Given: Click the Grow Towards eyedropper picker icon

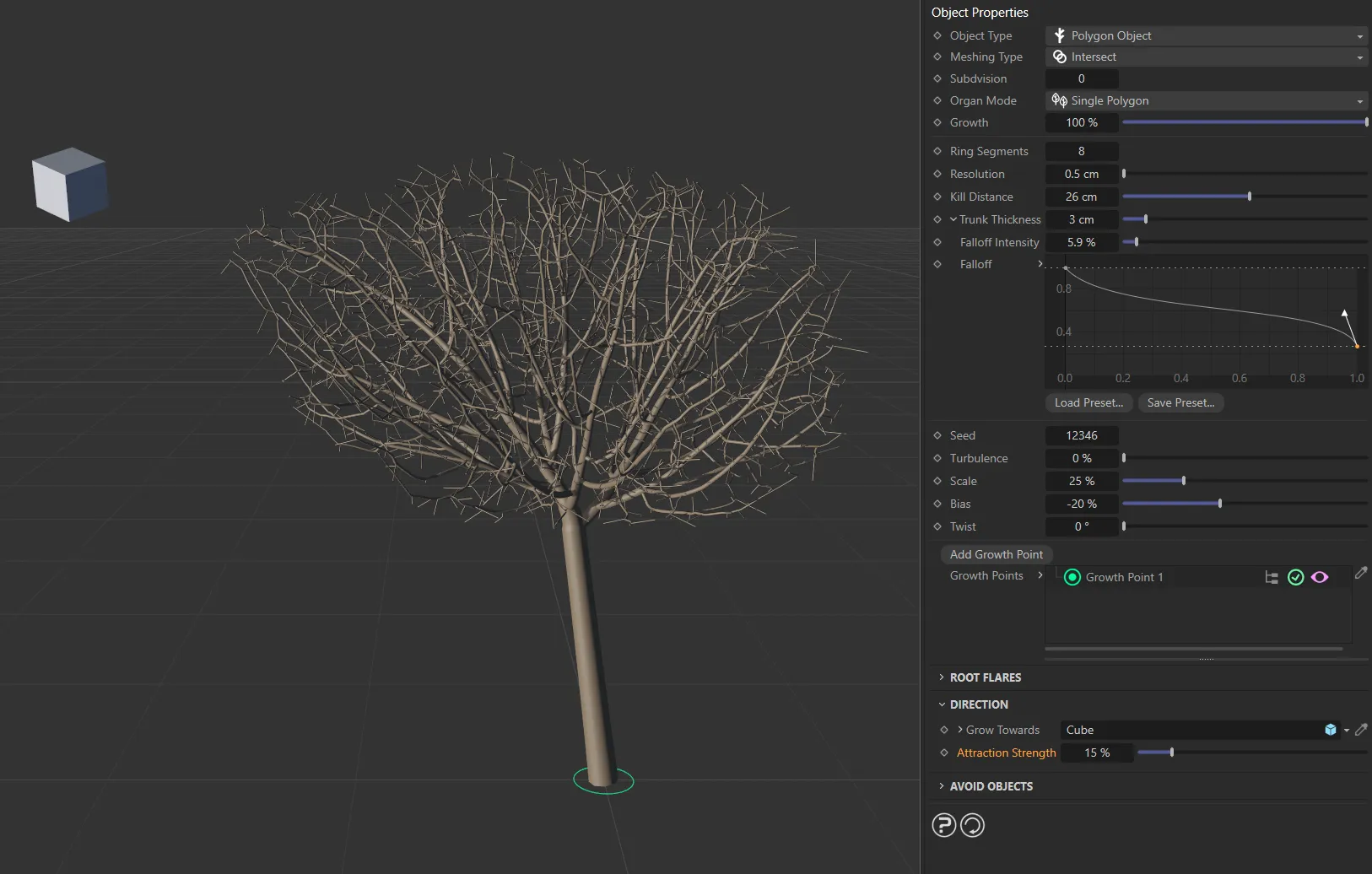Looking at the screenshot, I should 1360,730.
